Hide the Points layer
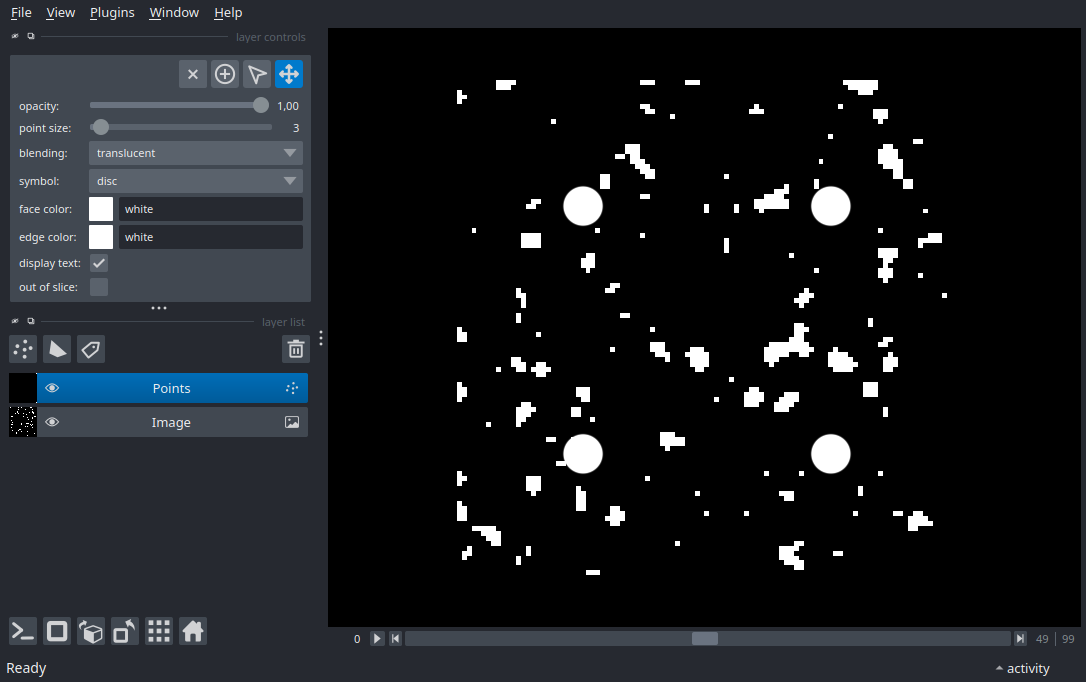The width and height of the screenshot is (1086, 682). point(52,388)
